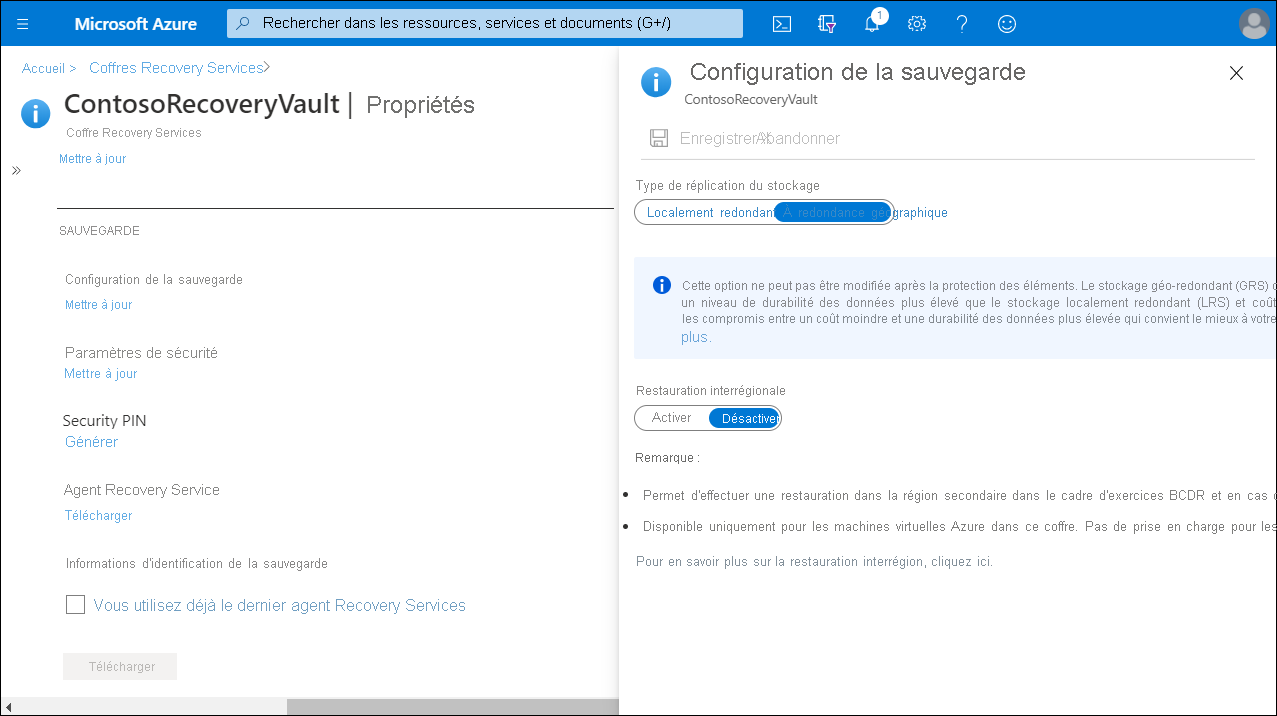Click the 'Security PIN' label
This screenshot has height=716, width=1277.
point(105,421)
